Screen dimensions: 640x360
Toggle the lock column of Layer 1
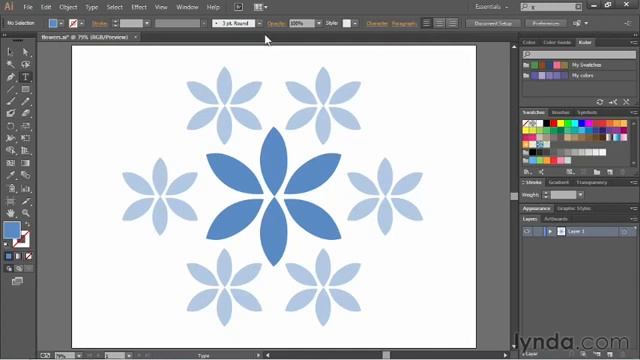(x=538, y=231)
